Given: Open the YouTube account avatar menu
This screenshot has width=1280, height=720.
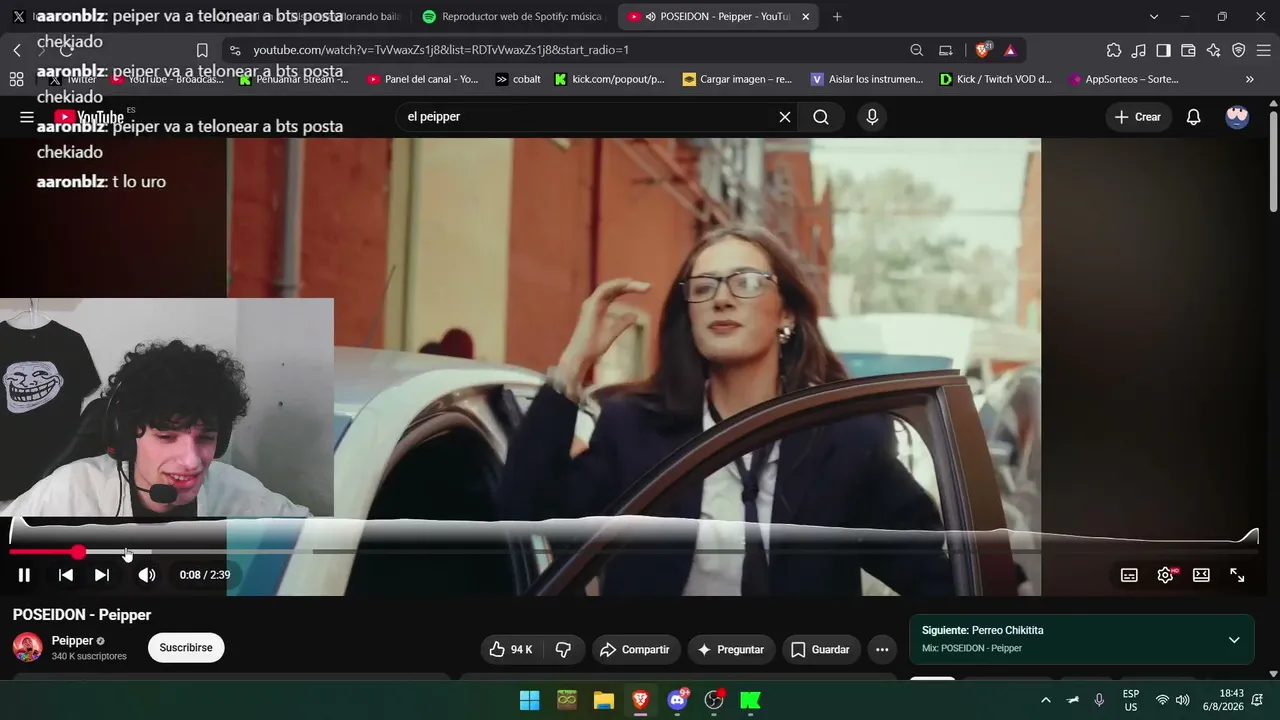Looking at the screenshot, I should click(1237, 117).
